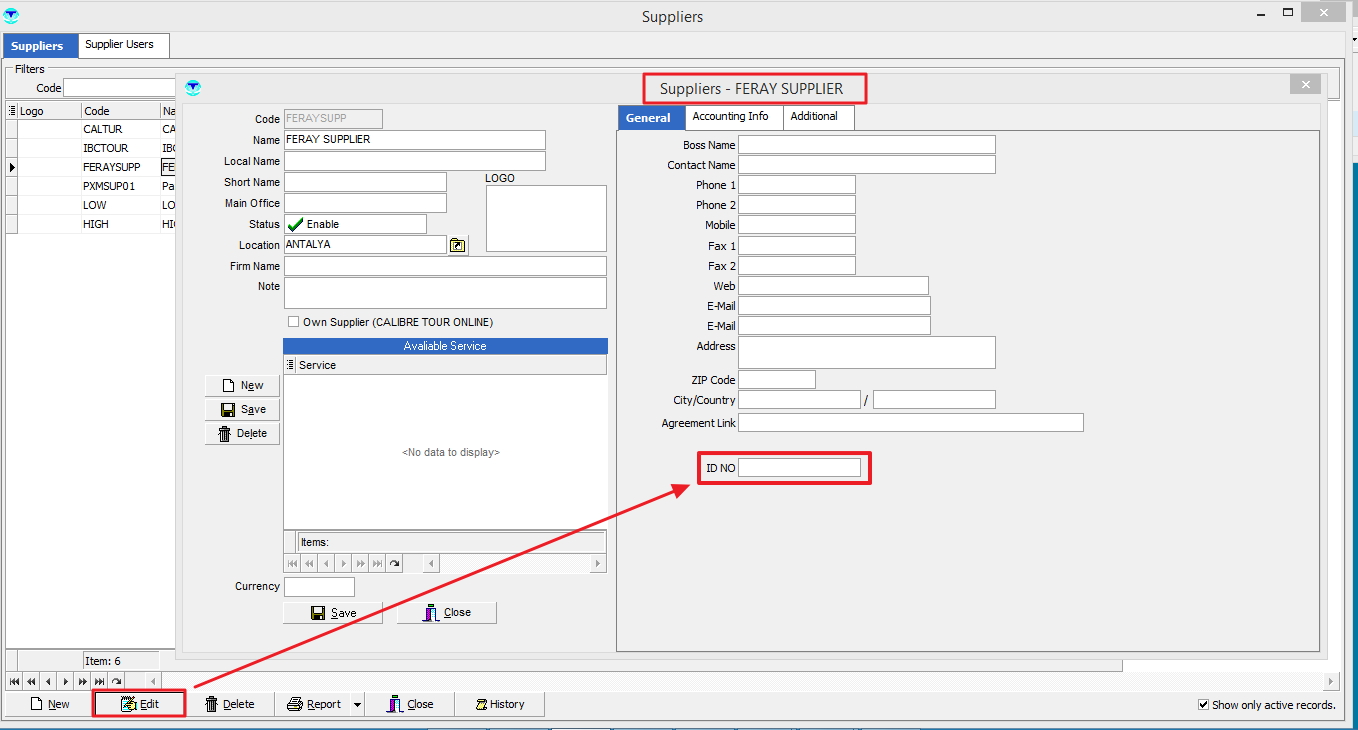The width and height of the screenshot is (1358, 730).
Task: Toggle Show only active records checkbox
Action: pos(1204,705)
